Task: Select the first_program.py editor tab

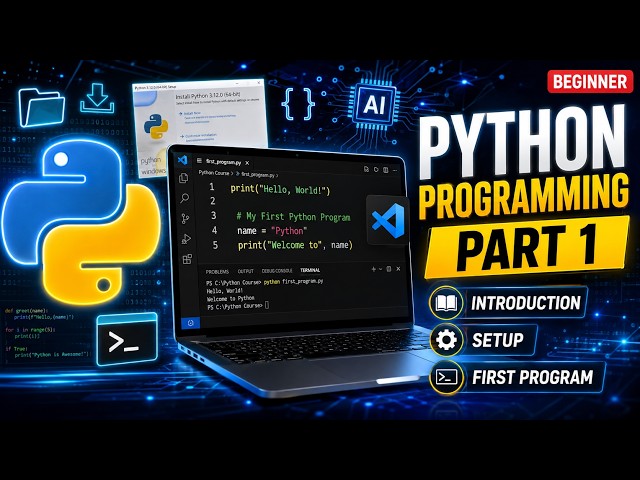Action: (223, 162)
